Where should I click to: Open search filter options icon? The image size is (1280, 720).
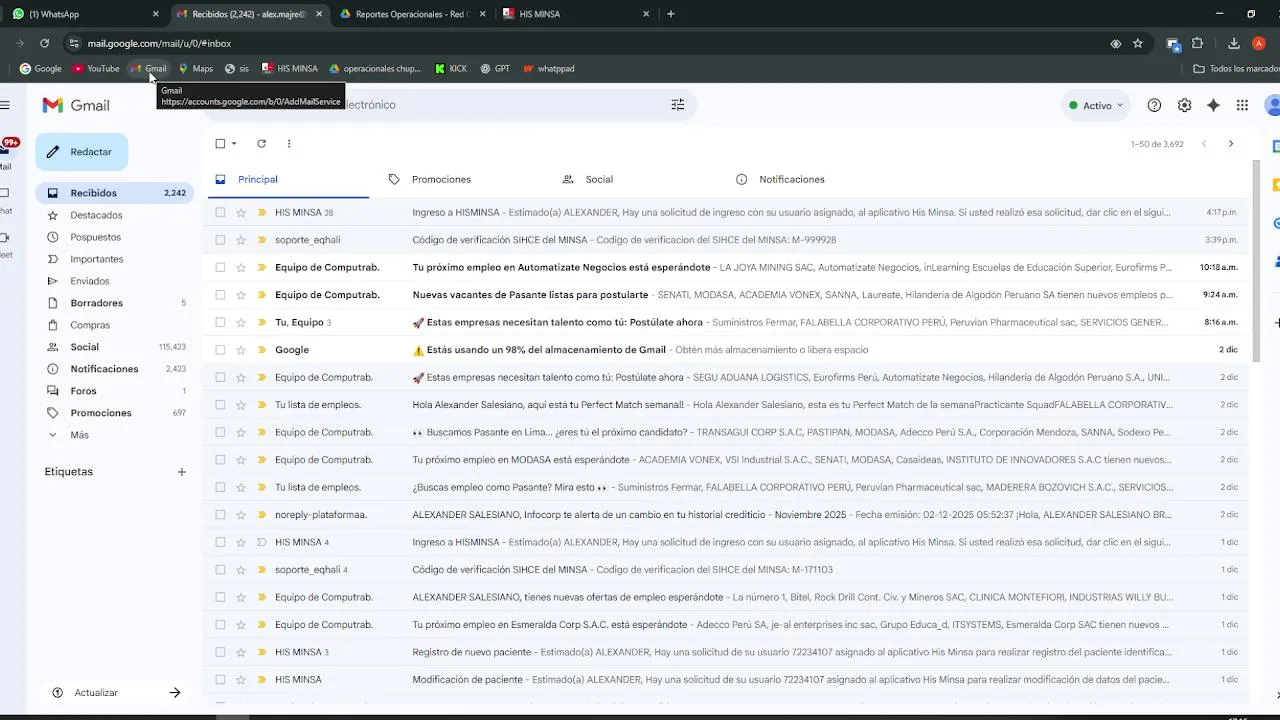[x=678, y=105]
